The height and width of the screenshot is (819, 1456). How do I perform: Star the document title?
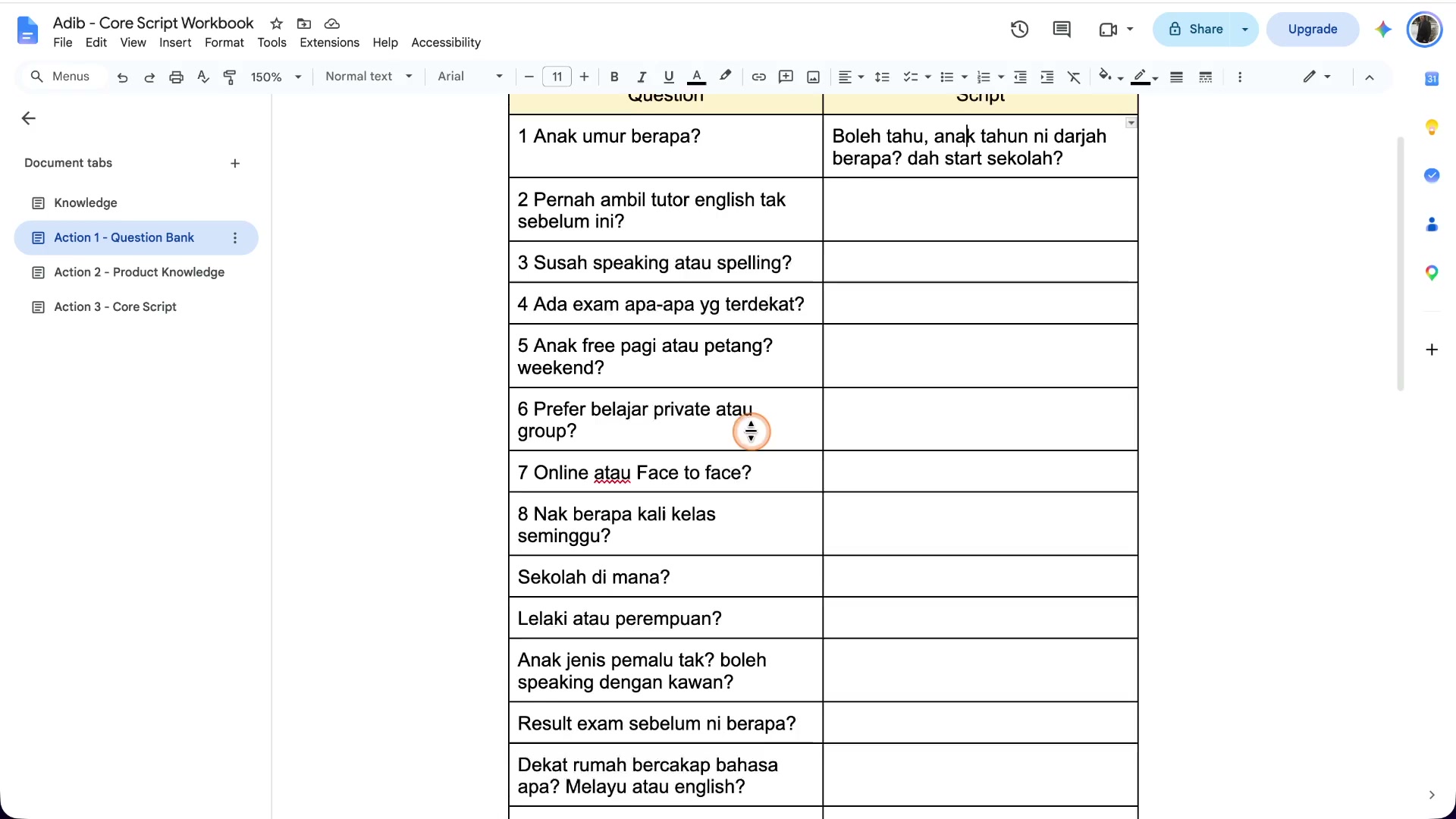277,24
